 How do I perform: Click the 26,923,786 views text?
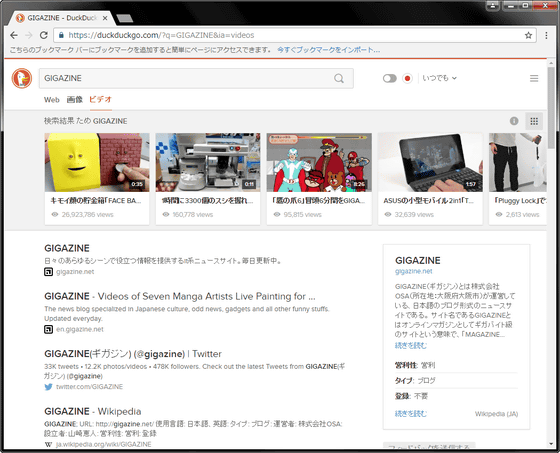pos(88,215)
